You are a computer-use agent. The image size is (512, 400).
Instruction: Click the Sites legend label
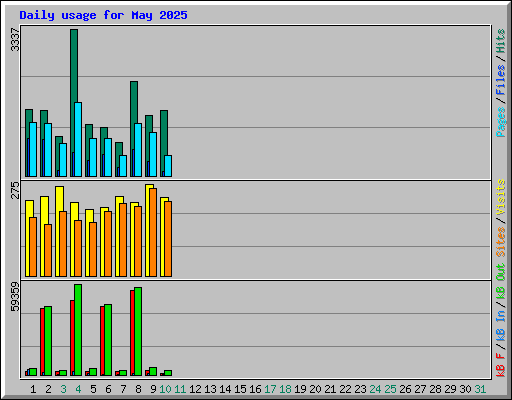(501, 242)
